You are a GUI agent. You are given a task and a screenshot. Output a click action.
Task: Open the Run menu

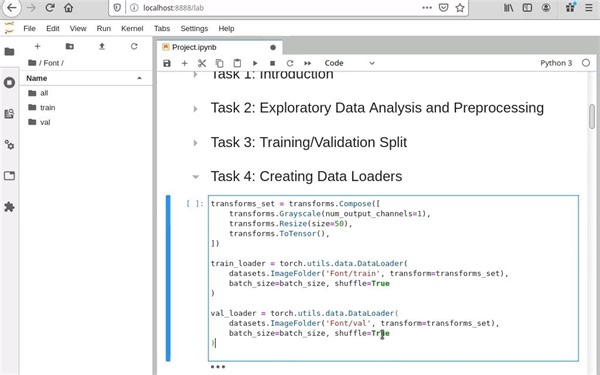104,28
